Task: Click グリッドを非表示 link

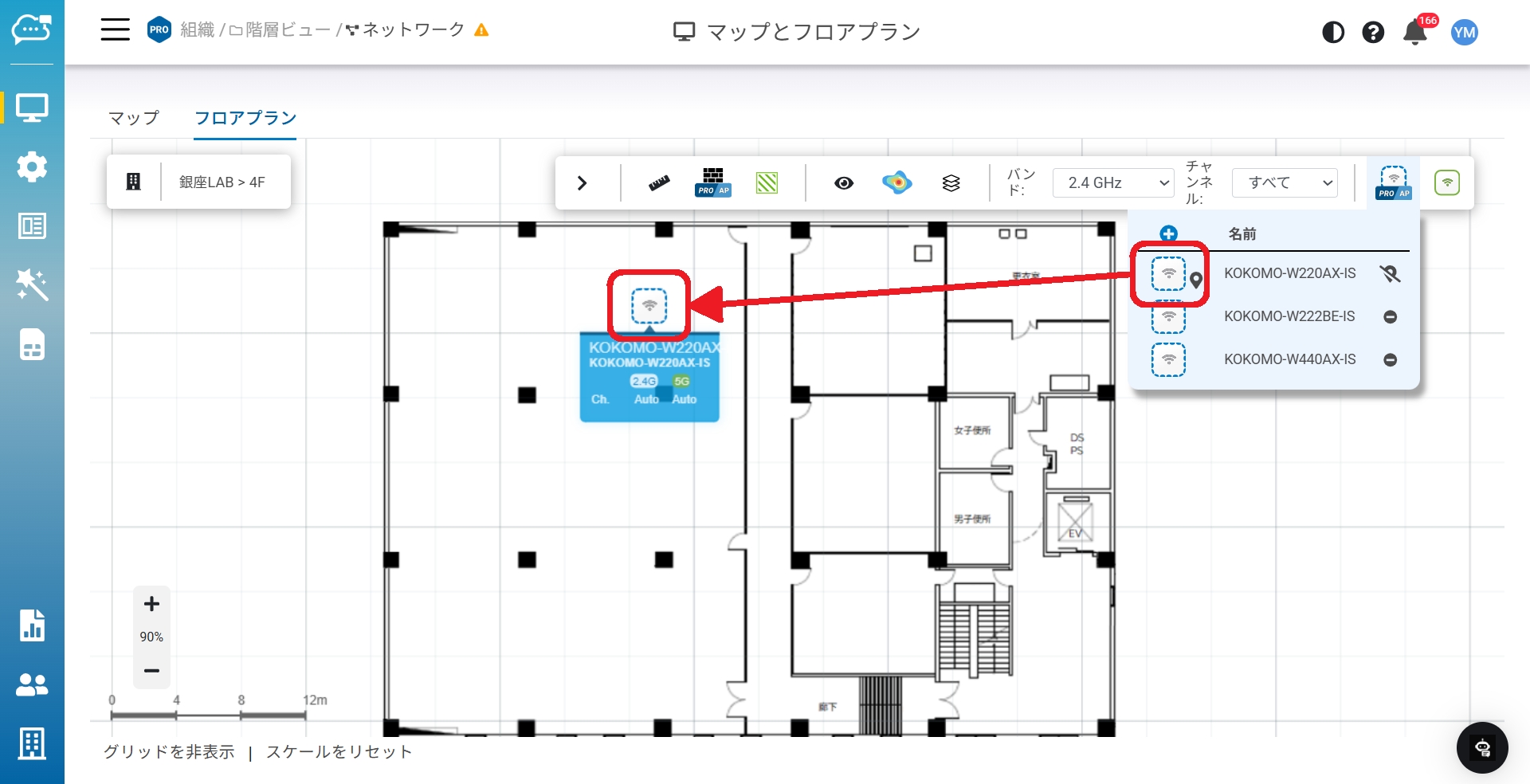Action: click(169, 752)
